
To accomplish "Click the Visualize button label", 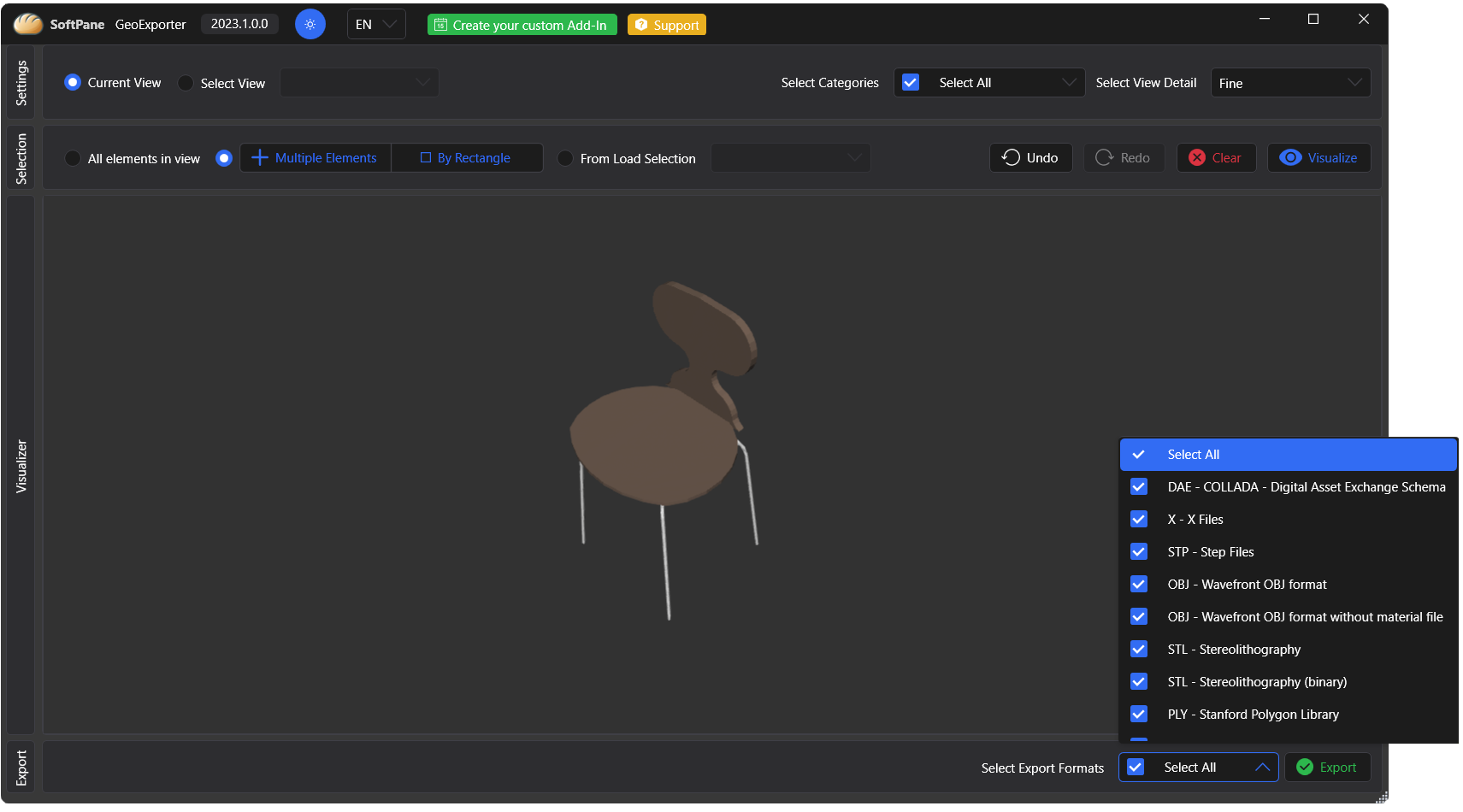I will coord(1332,158).
